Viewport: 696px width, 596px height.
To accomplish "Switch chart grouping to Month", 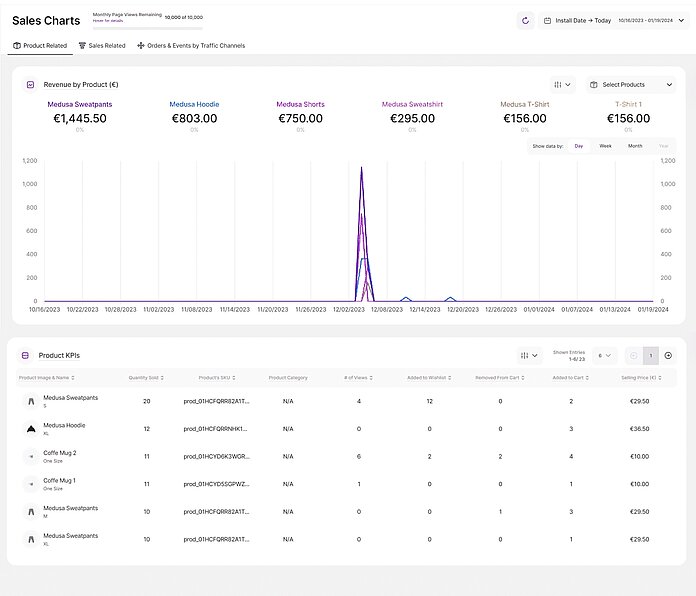I will 635,146.
